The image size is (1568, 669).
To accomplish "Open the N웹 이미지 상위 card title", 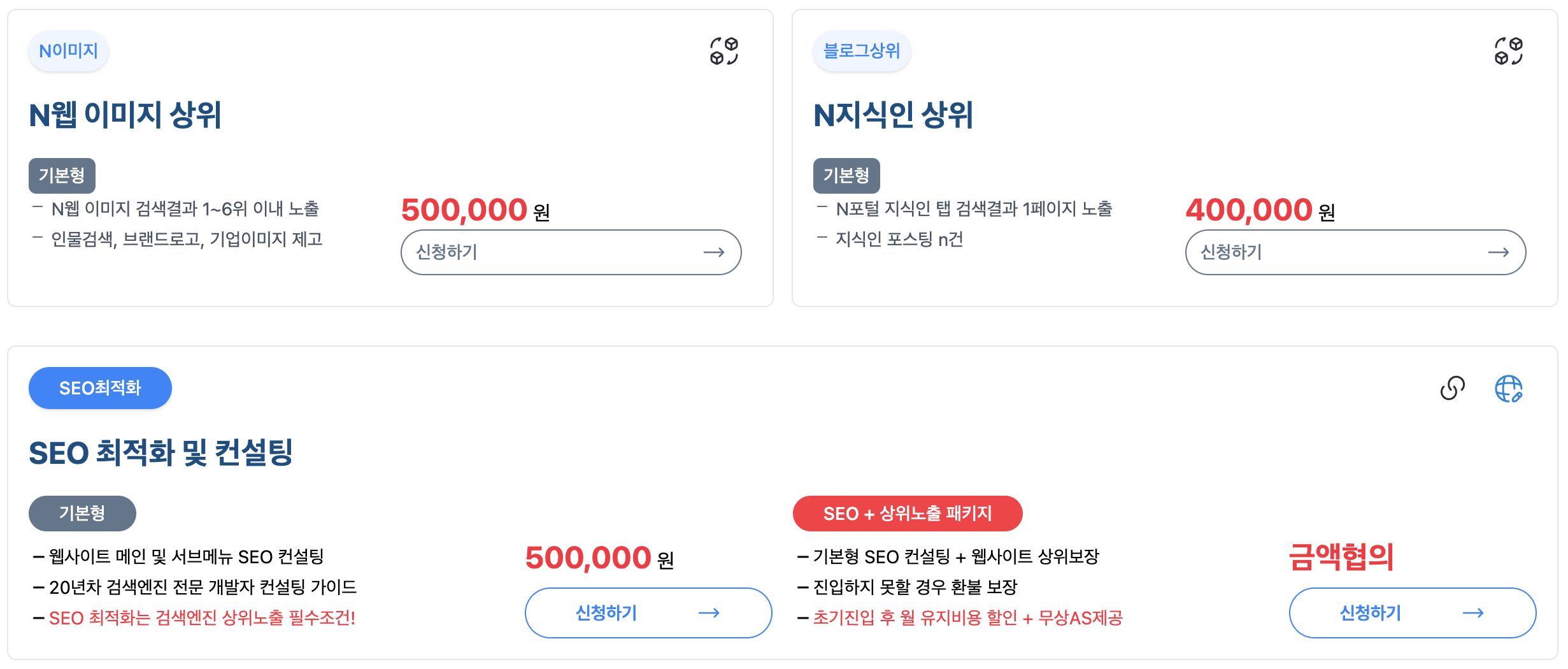I will point(127,115).
